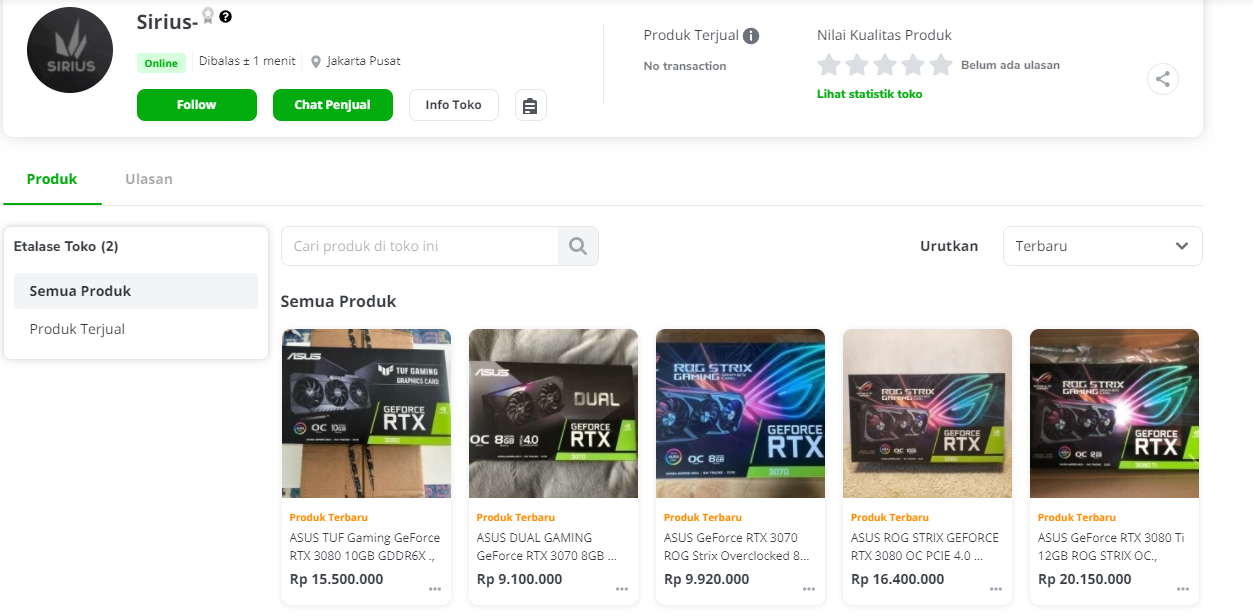The height and width of the screenshot is (616, 1253).
Task: Open the three-dot menu for ASUS DUAL GAMING
Action: [621, 590]
